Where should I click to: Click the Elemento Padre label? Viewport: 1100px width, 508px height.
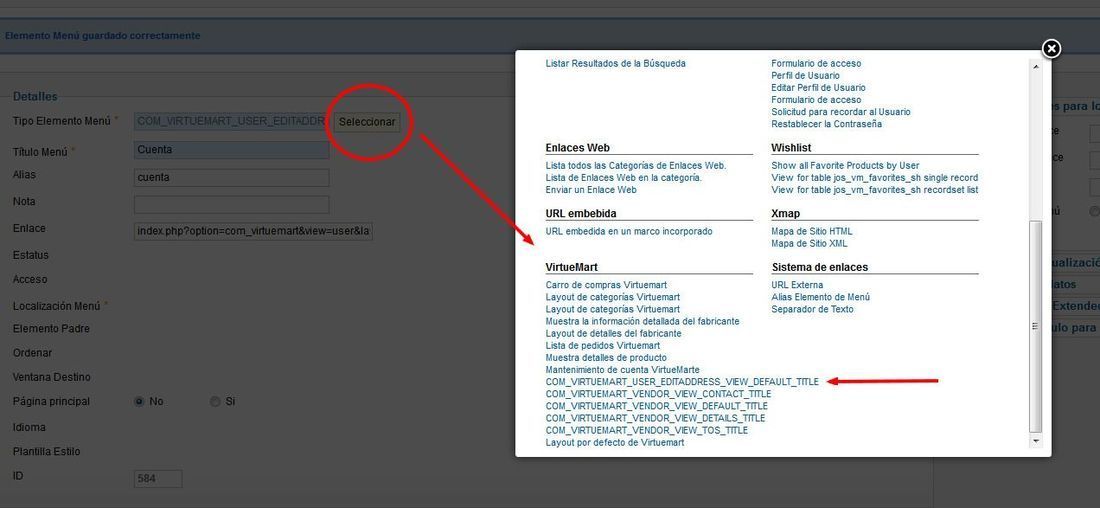51,328
